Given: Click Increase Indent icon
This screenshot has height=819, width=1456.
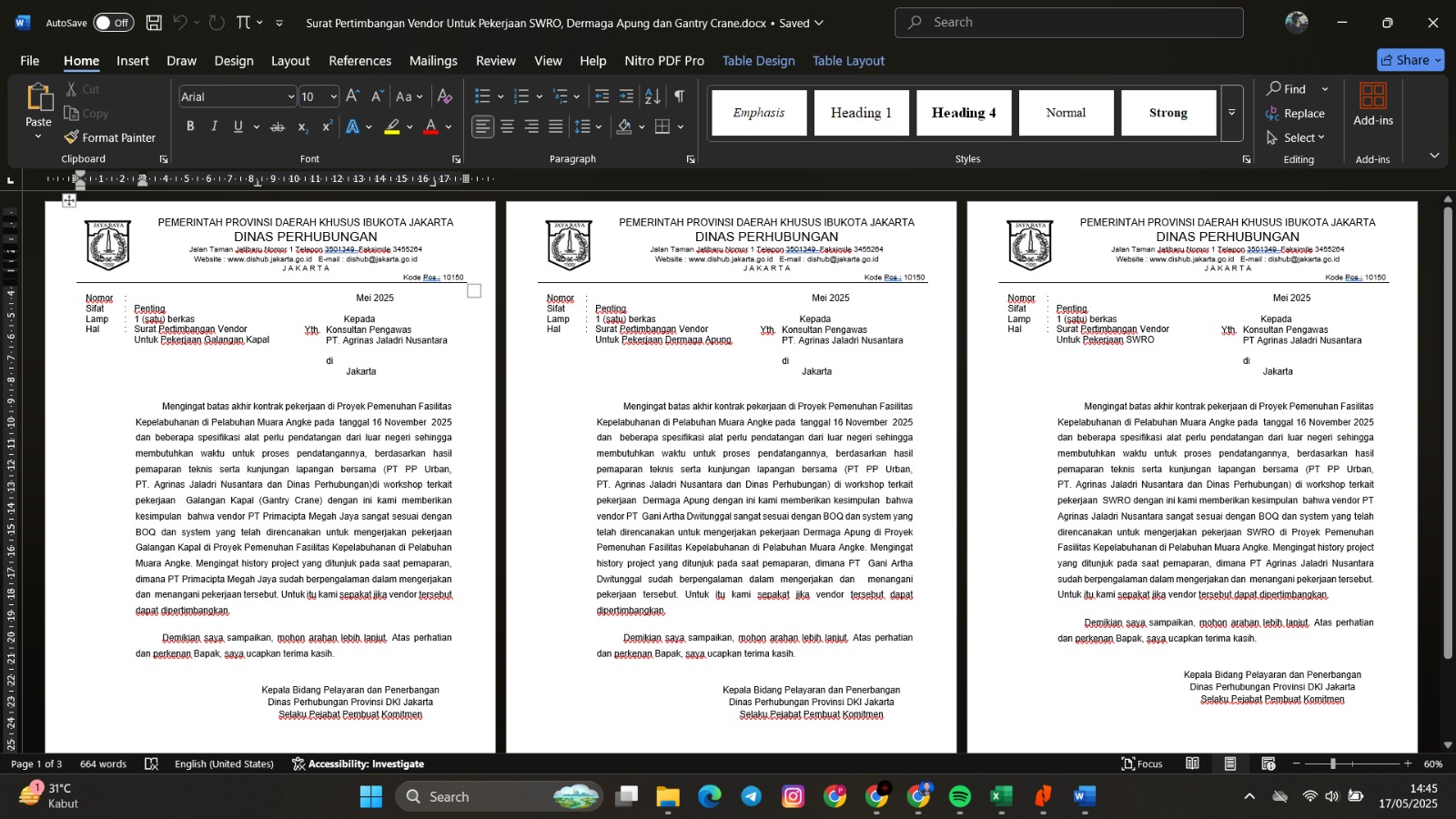Looking at the screenshot, I should (x=626, y=96).
